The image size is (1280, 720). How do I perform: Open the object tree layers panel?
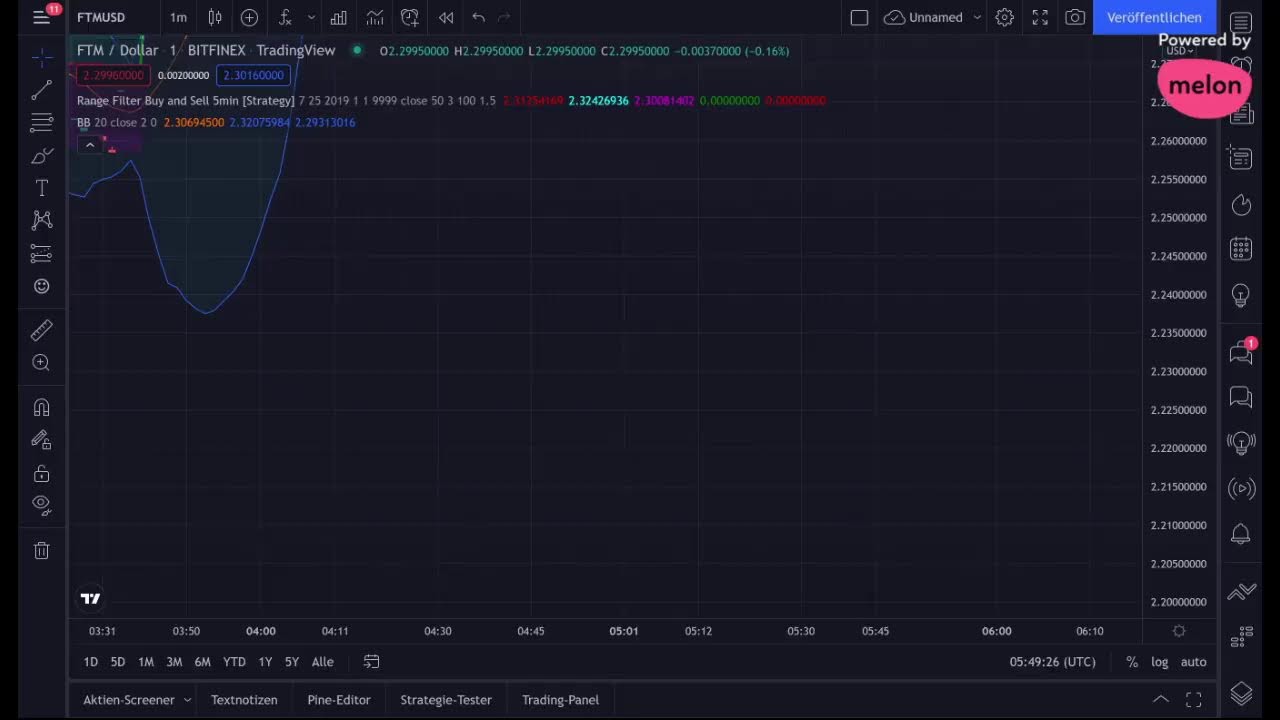(x=1241, y=693)
